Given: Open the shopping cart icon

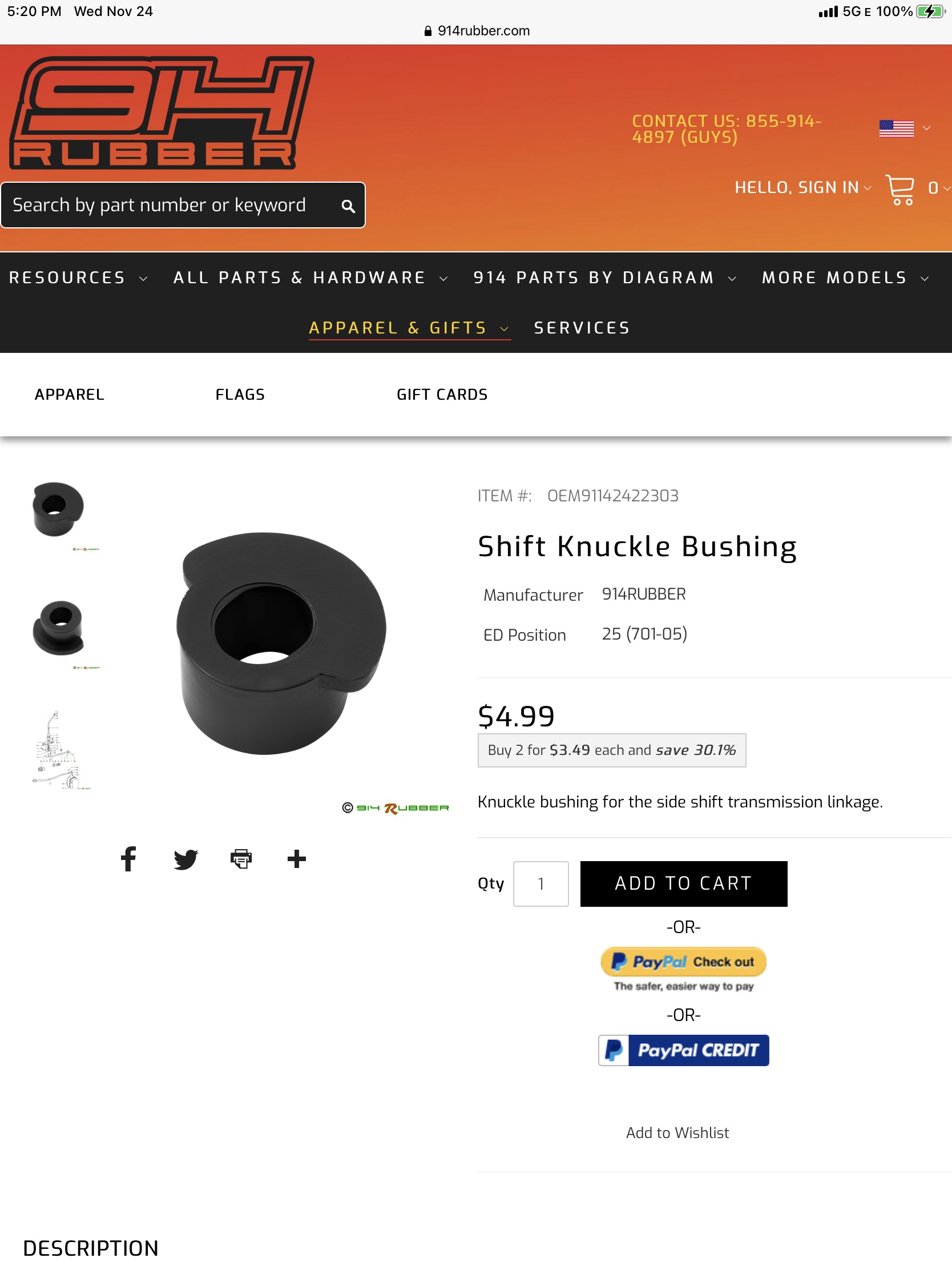Looking at the screenshot, I should click(x=900, y=190).
